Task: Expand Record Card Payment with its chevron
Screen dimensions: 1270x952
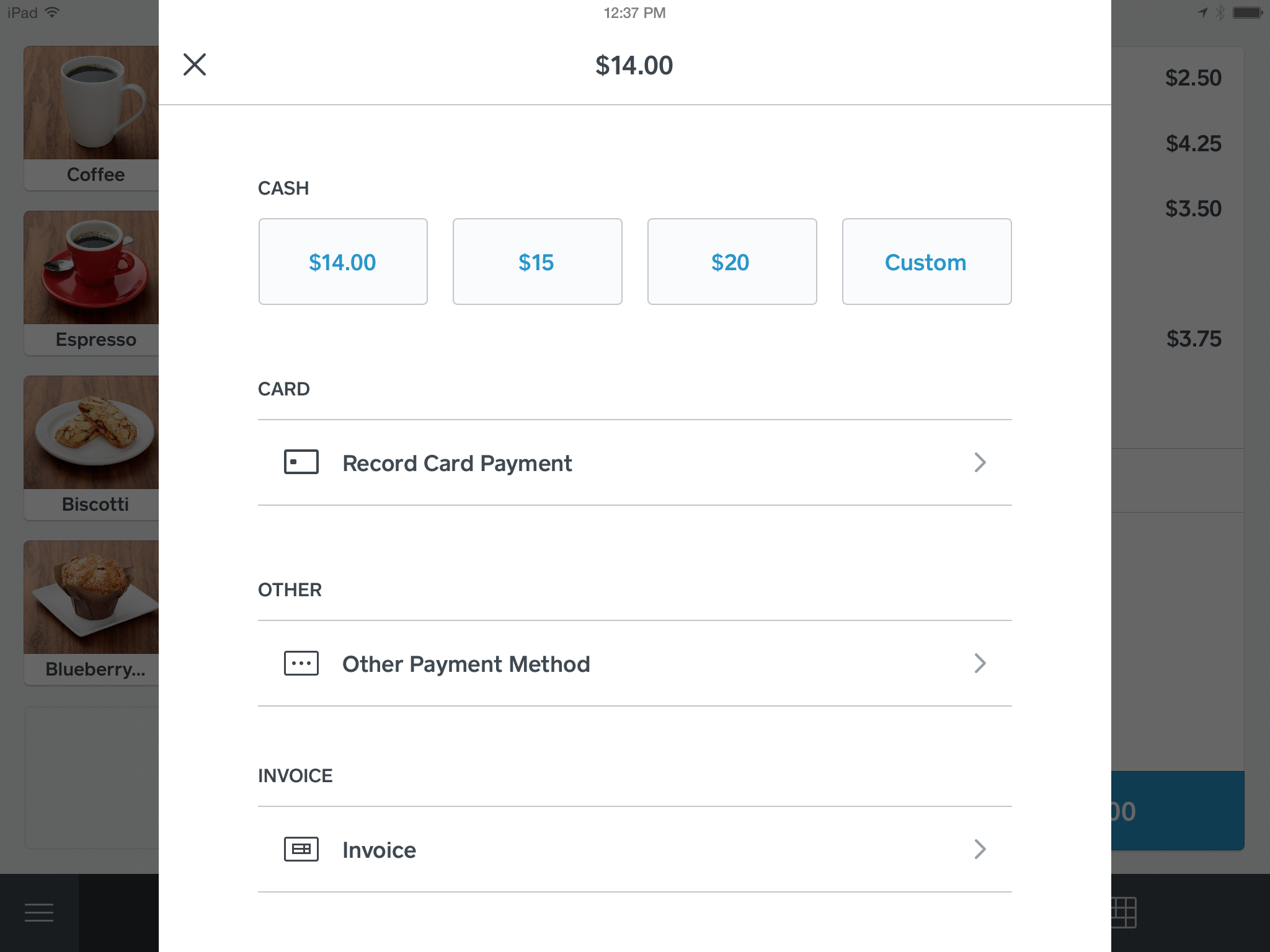Action: coord(980,462)
